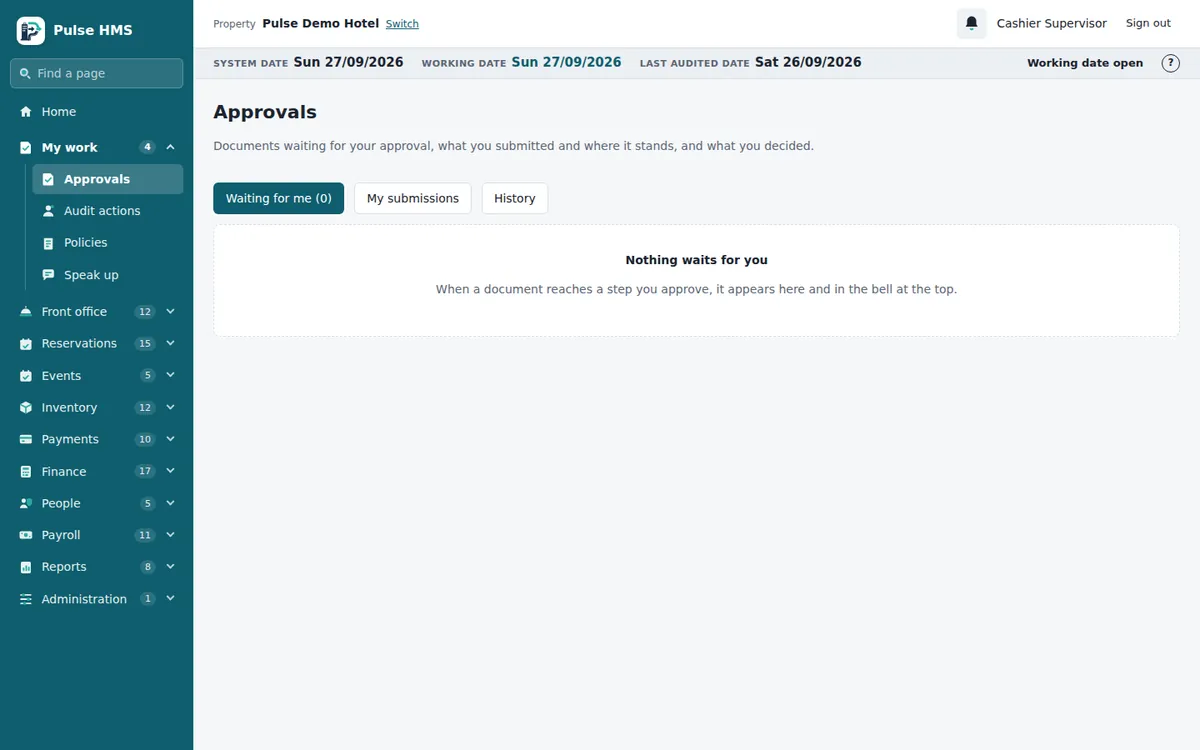1200x750 pixels.
Task: Click the Switch property link
Action: (402, 24)
